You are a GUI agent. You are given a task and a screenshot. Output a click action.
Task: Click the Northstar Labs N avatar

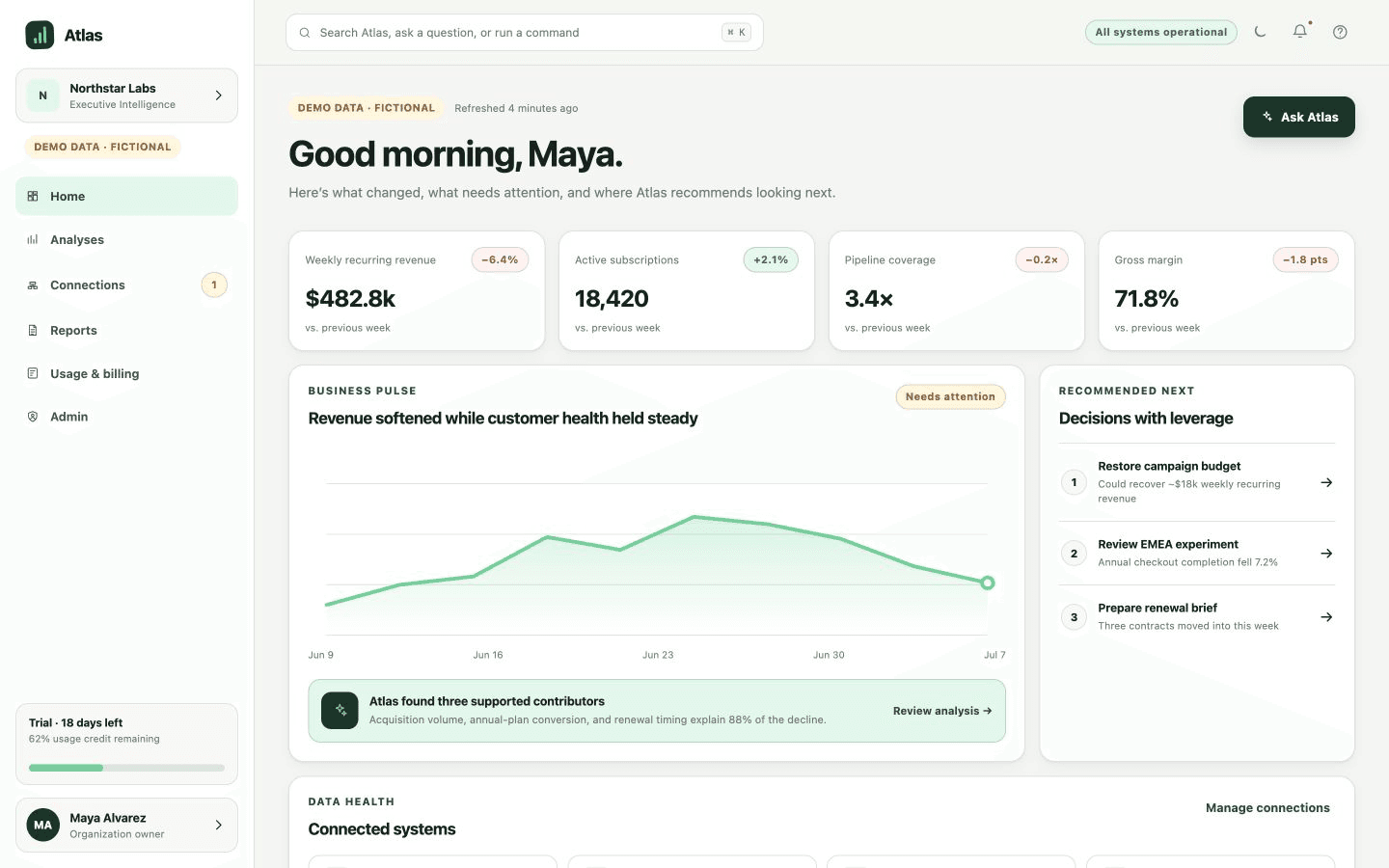42,95
